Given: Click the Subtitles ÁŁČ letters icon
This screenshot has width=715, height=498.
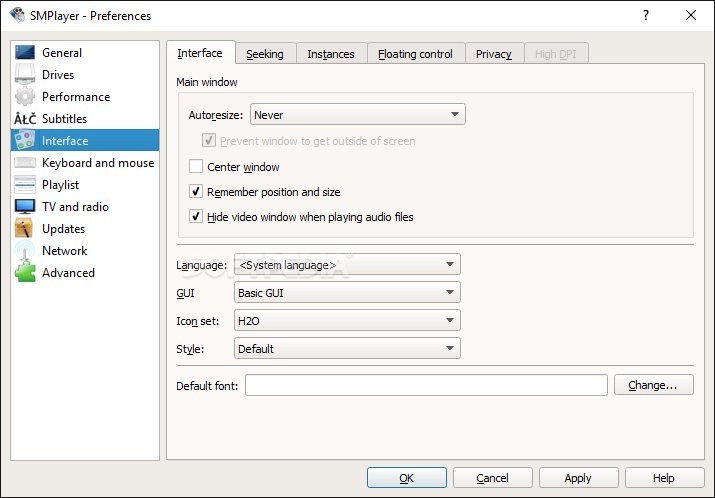Looking at the screenshot, I should [x=25, y=119].
